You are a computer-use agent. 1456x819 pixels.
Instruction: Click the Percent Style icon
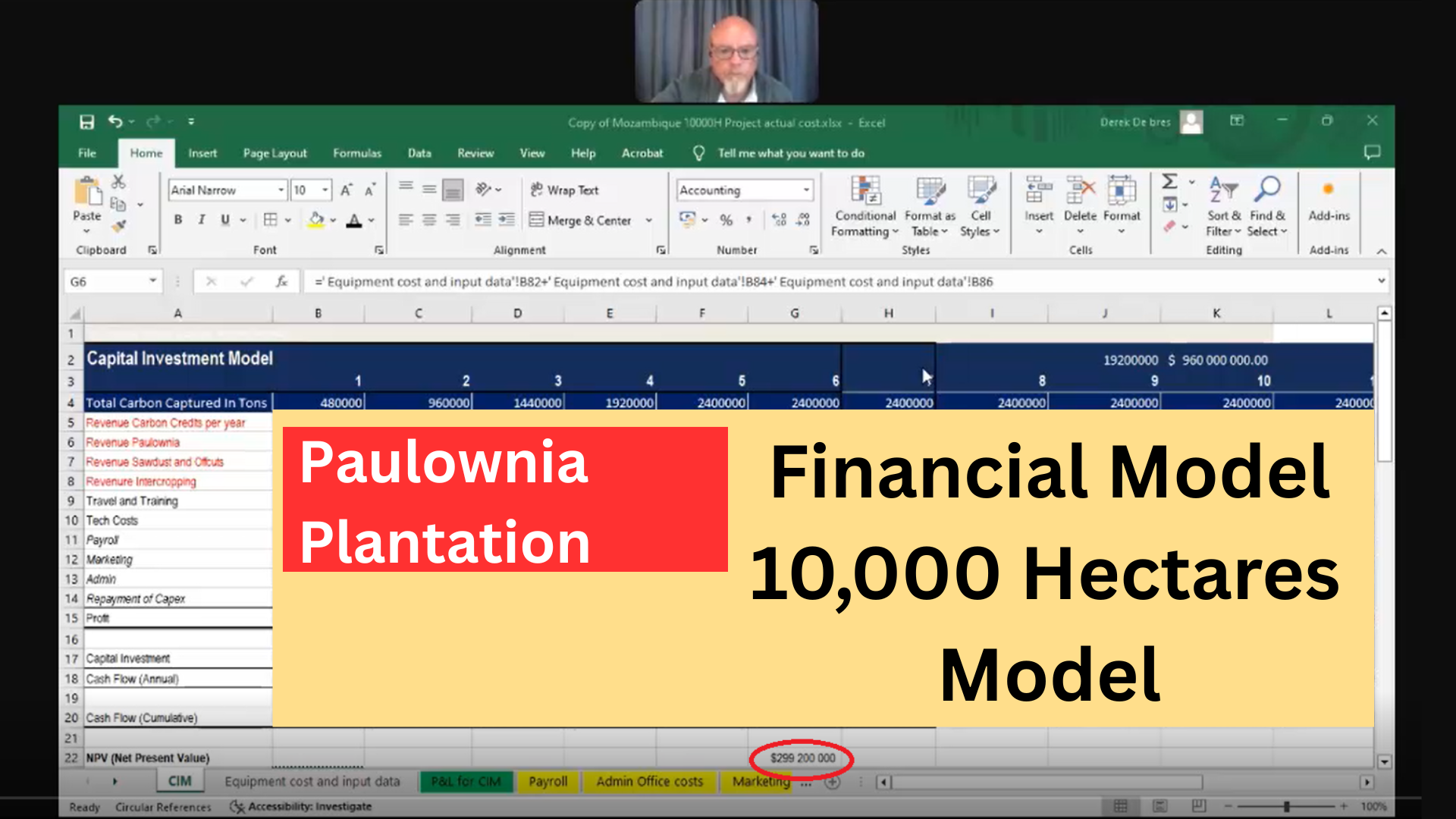pyautogui.click(x=726, y=220)
